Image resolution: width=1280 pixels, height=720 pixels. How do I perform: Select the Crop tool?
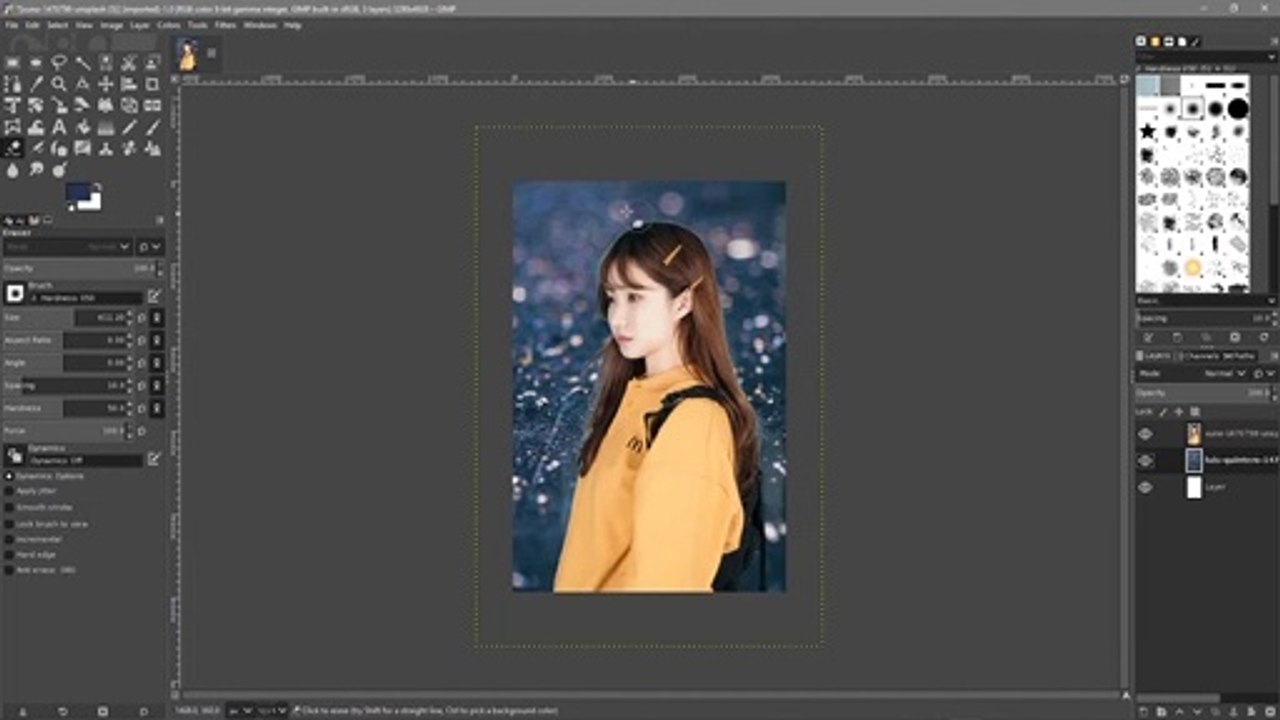coord(152,84)
